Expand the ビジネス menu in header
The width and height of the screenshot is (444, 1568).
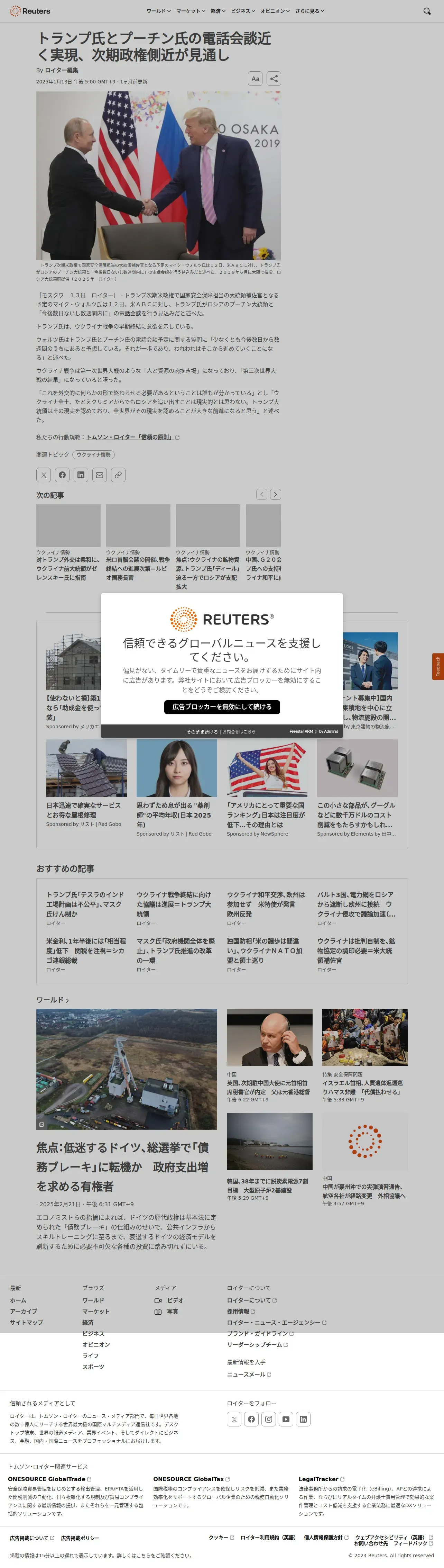coord(243,11)
